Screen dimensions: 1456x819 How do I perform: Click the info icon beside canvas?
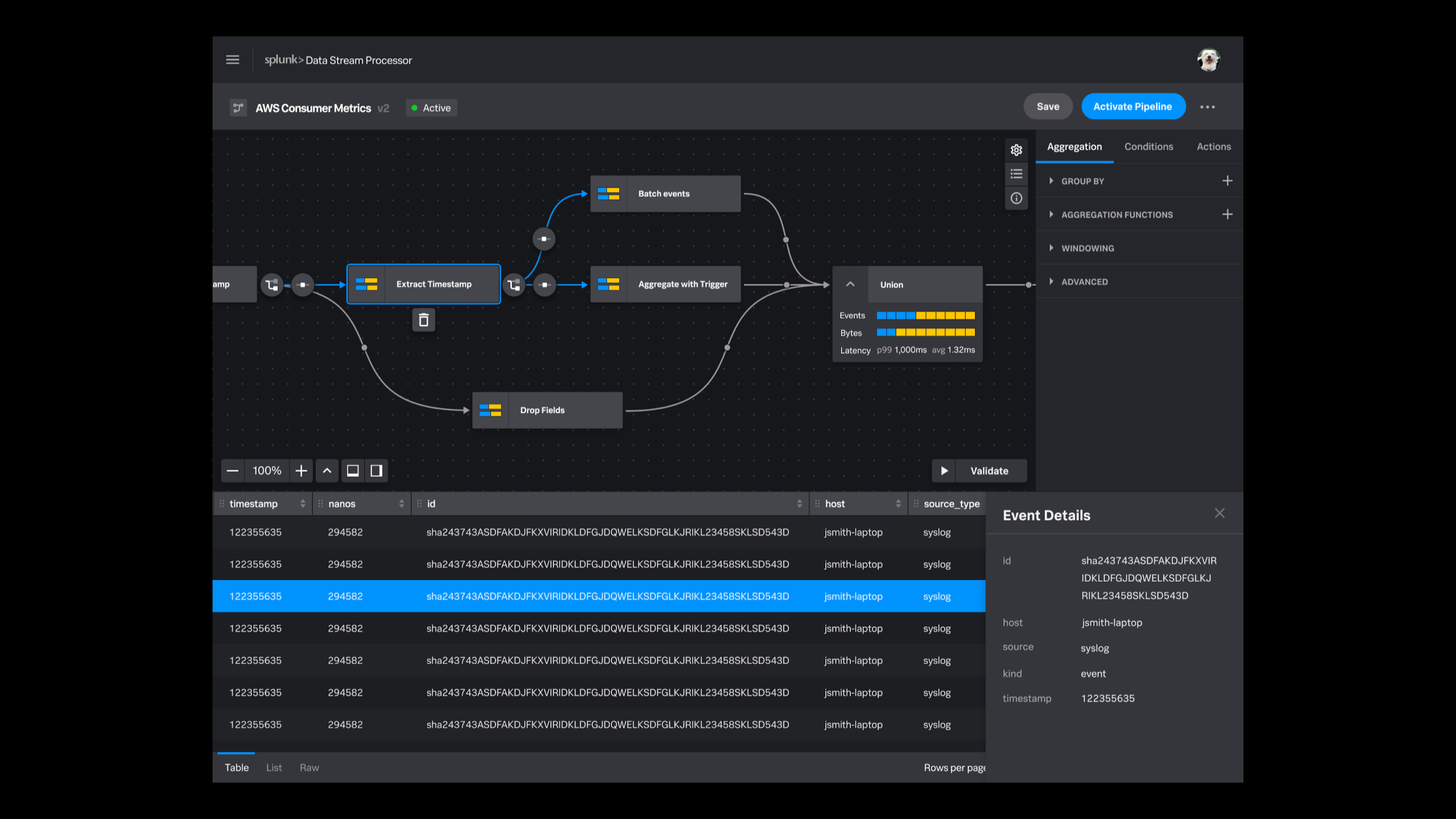tap(1016, 199)
